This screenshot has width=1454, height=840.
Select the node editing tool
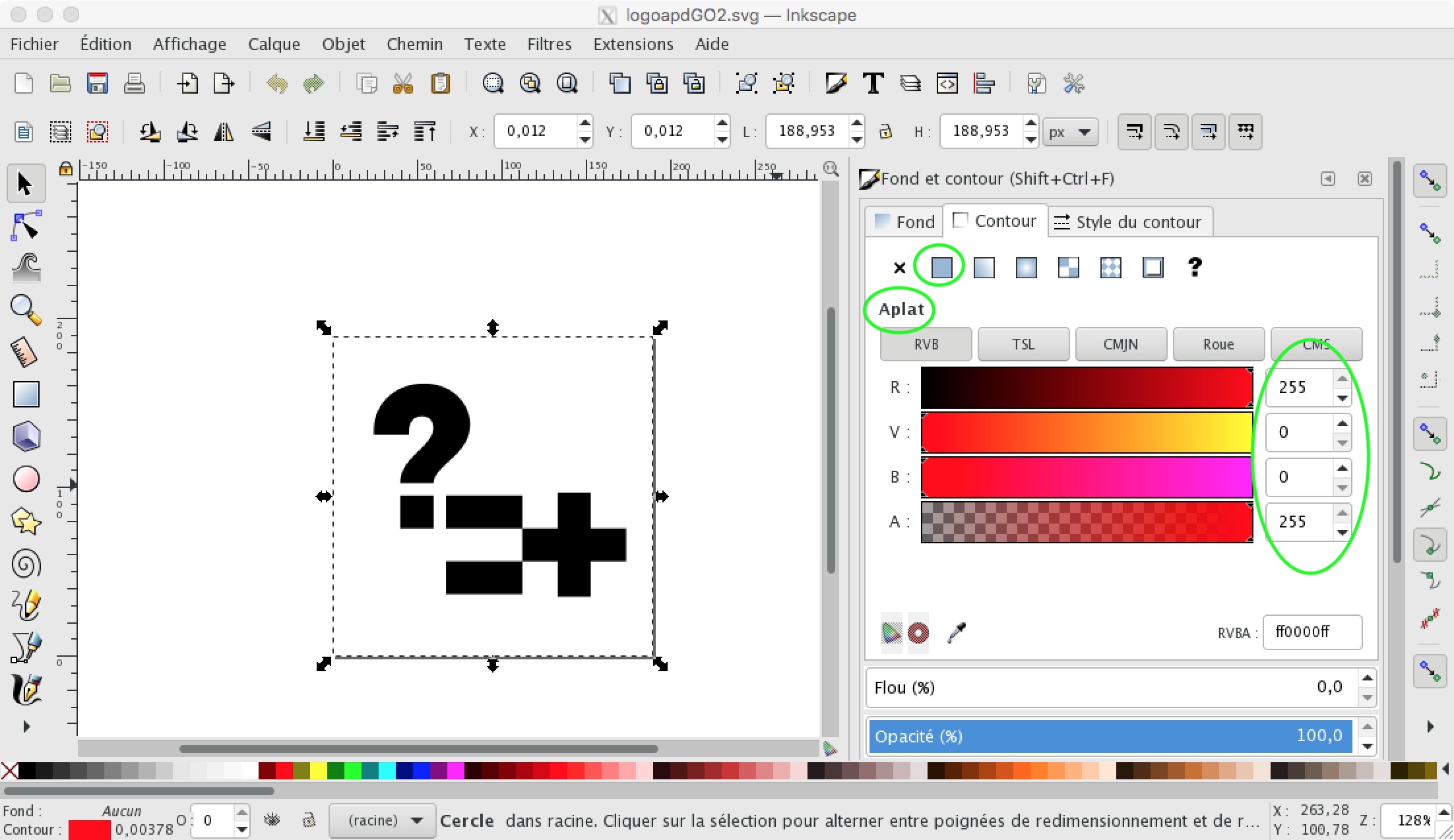click(x=26, y=226)
